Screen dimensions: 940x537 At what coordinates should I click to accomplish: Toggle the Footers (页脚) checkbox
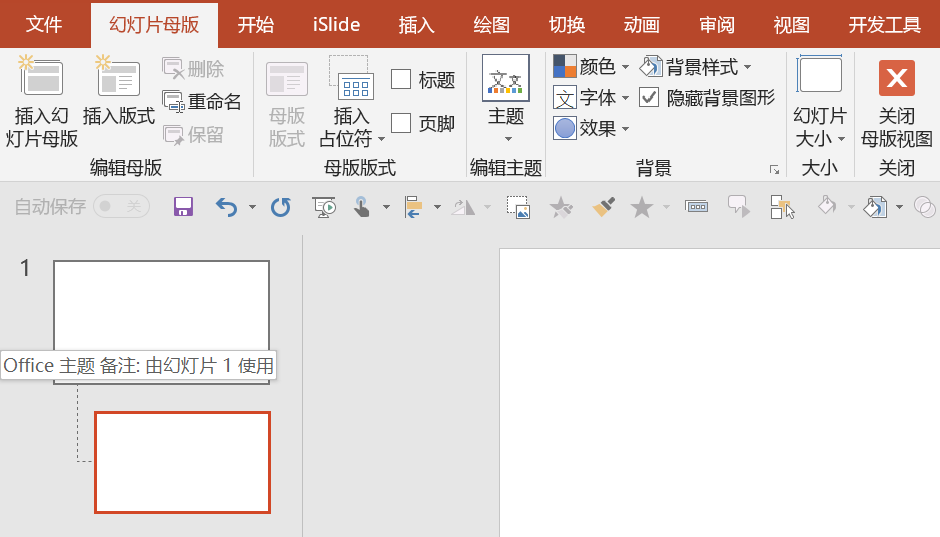400,123
